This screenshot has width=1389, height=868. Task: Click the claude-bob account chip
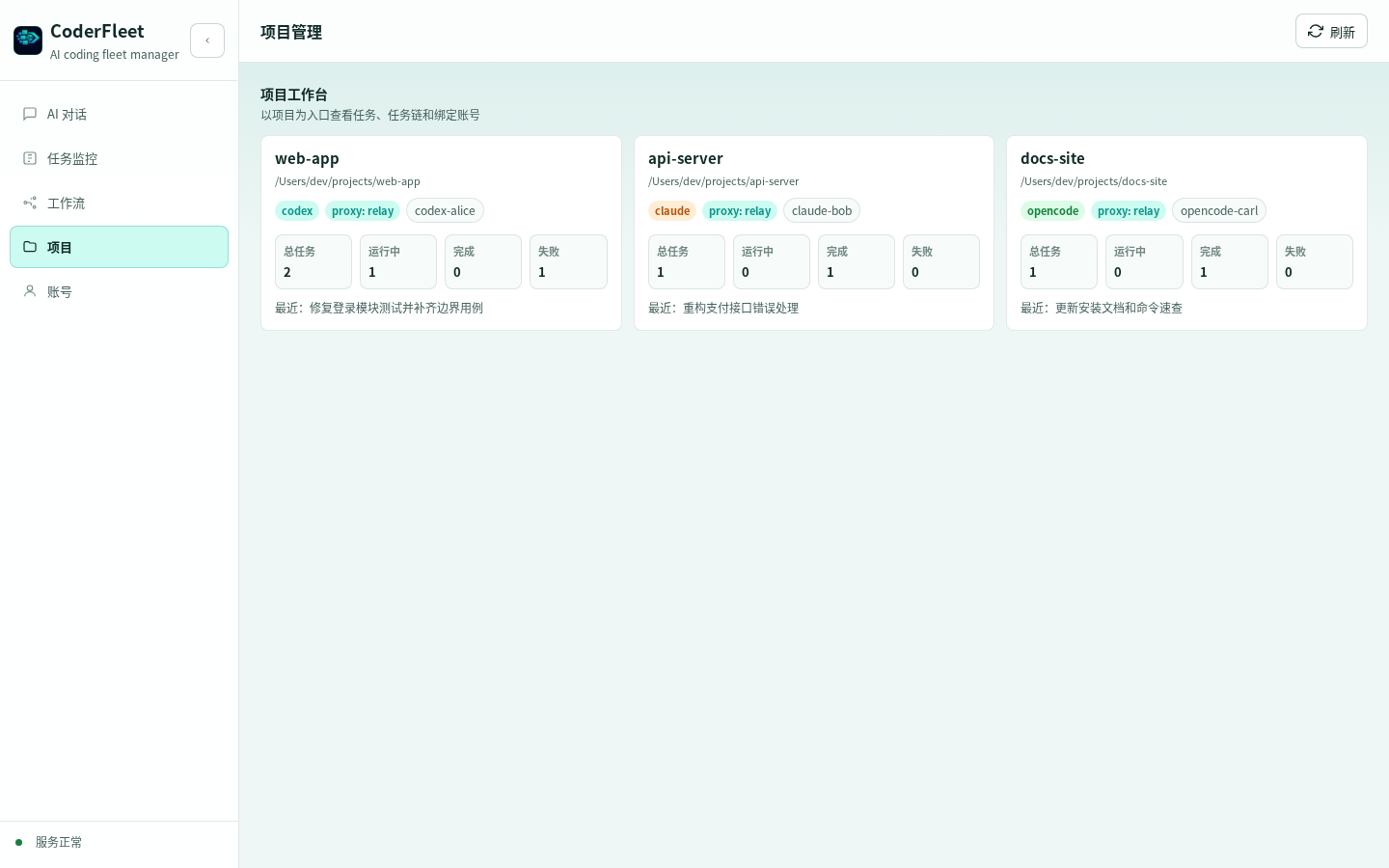point(822,210)
